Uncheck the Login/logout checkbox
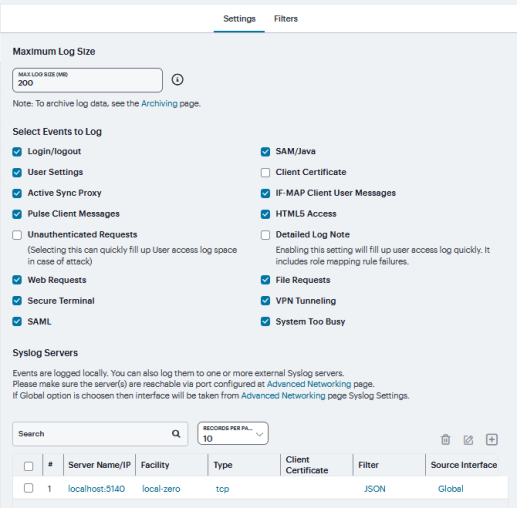517x508 pixels. point(17,152)
